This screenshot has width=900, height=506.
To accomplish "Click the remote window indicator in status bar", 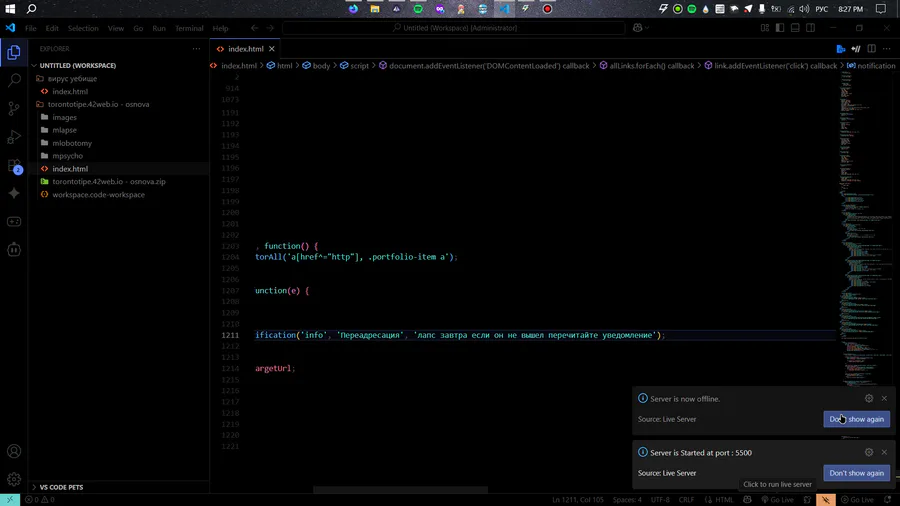I will pyautogui.click(x=10, y=500).
